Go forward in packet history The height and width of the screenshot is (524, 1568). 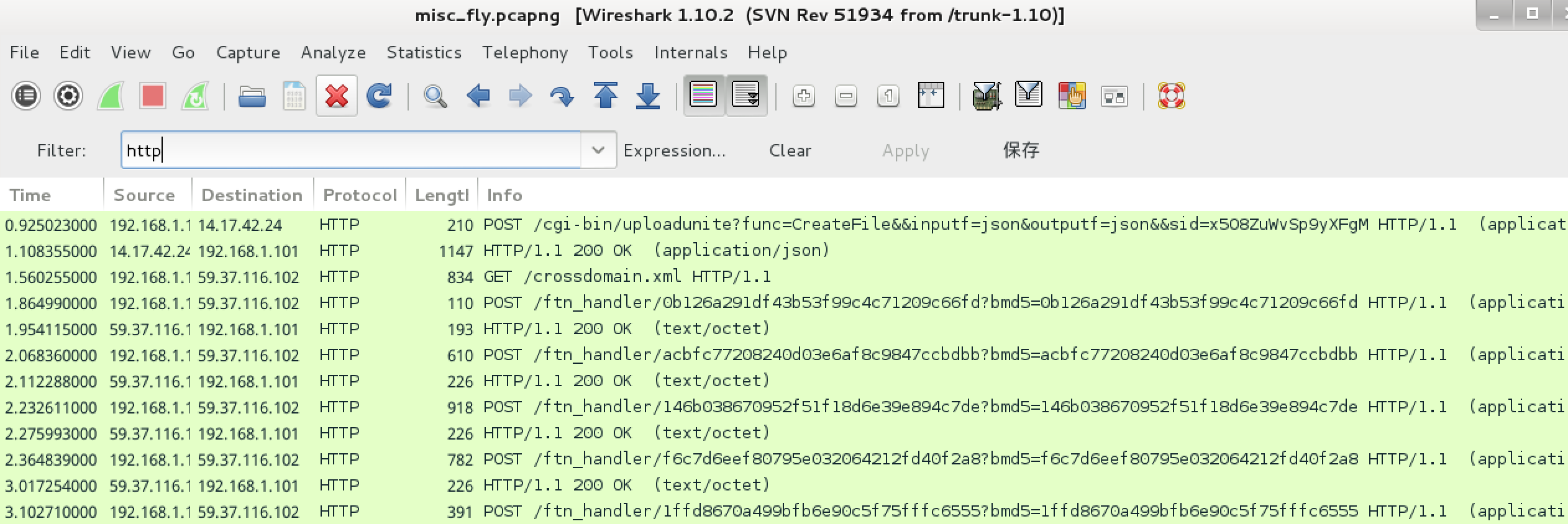click(520, 96)
